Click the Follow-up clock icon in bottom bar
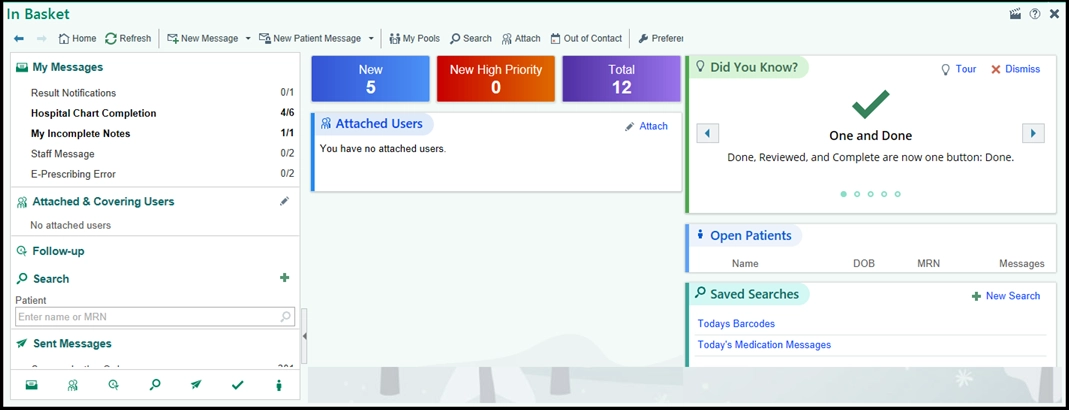1069x410 pixels. (113, 385)
